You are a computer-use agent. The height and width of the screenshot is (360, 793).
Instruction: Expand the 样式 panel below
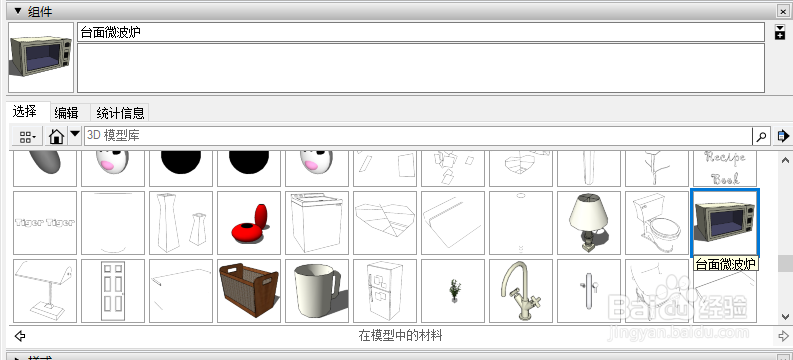(x=18, y=357)
